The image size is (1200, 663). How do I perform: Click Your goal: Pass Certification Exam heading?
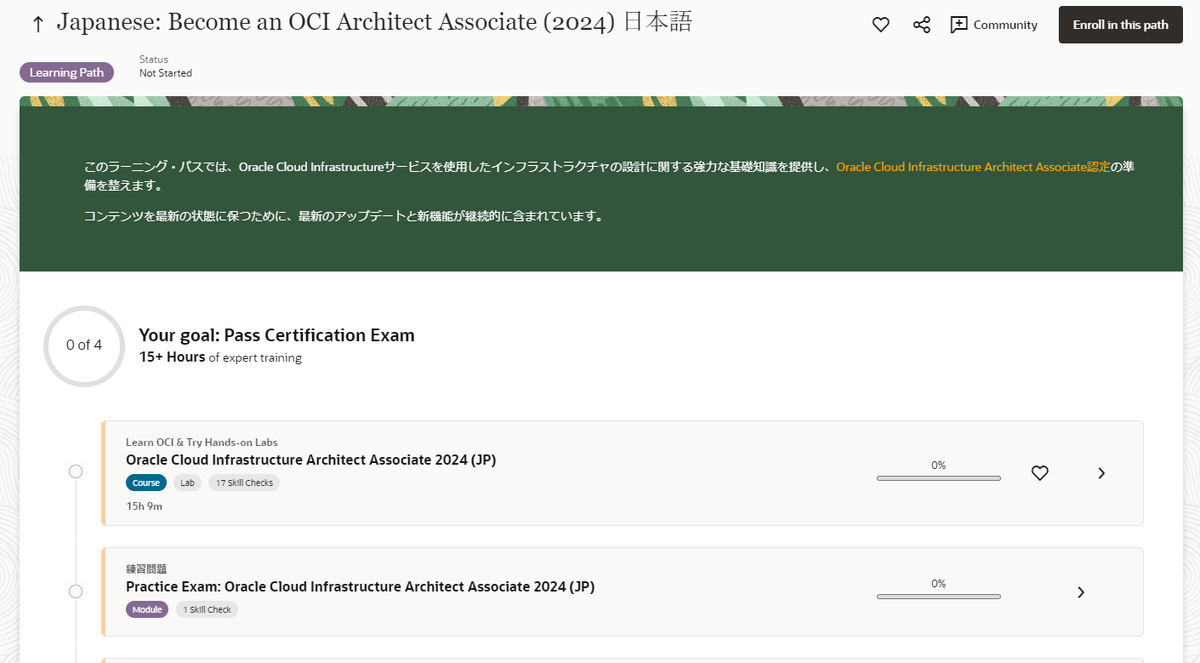(277, 336)
